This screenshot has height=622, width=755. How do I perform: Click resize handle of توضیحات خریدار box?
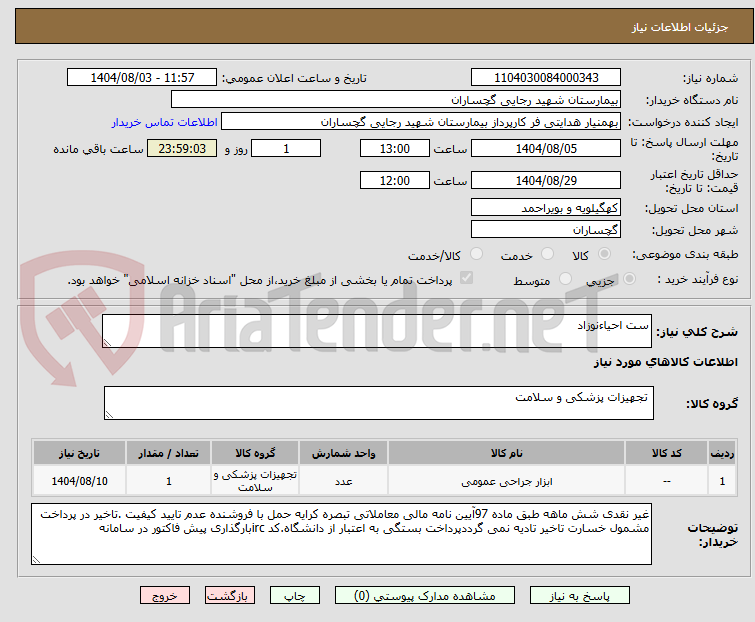36,559
